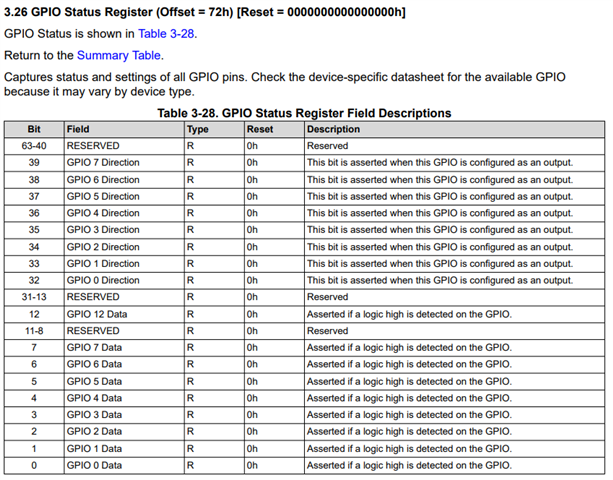Click bit number 33 in the table

pos(34,264)
